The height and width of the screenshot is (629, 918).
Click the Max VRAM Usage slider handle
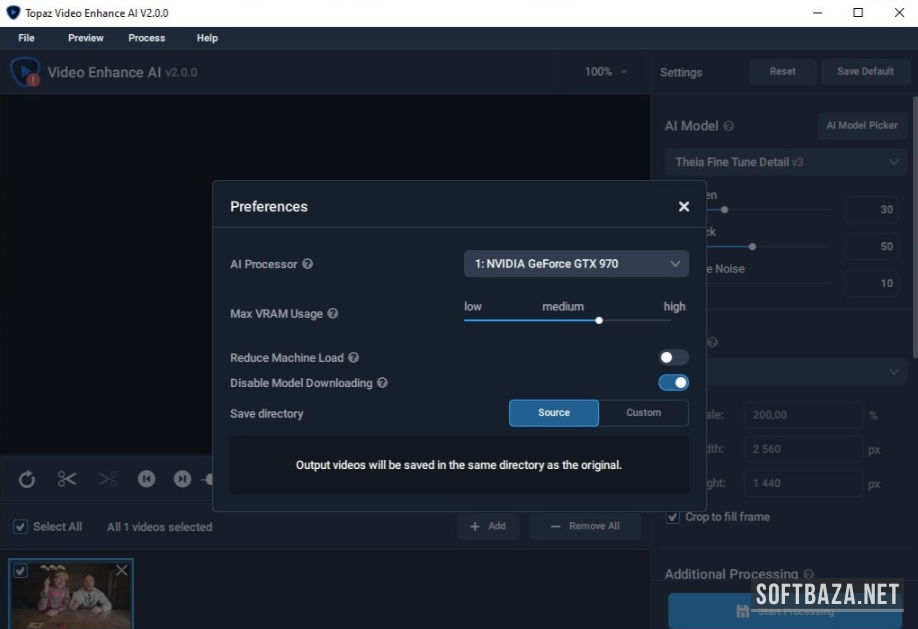point(599,320)
